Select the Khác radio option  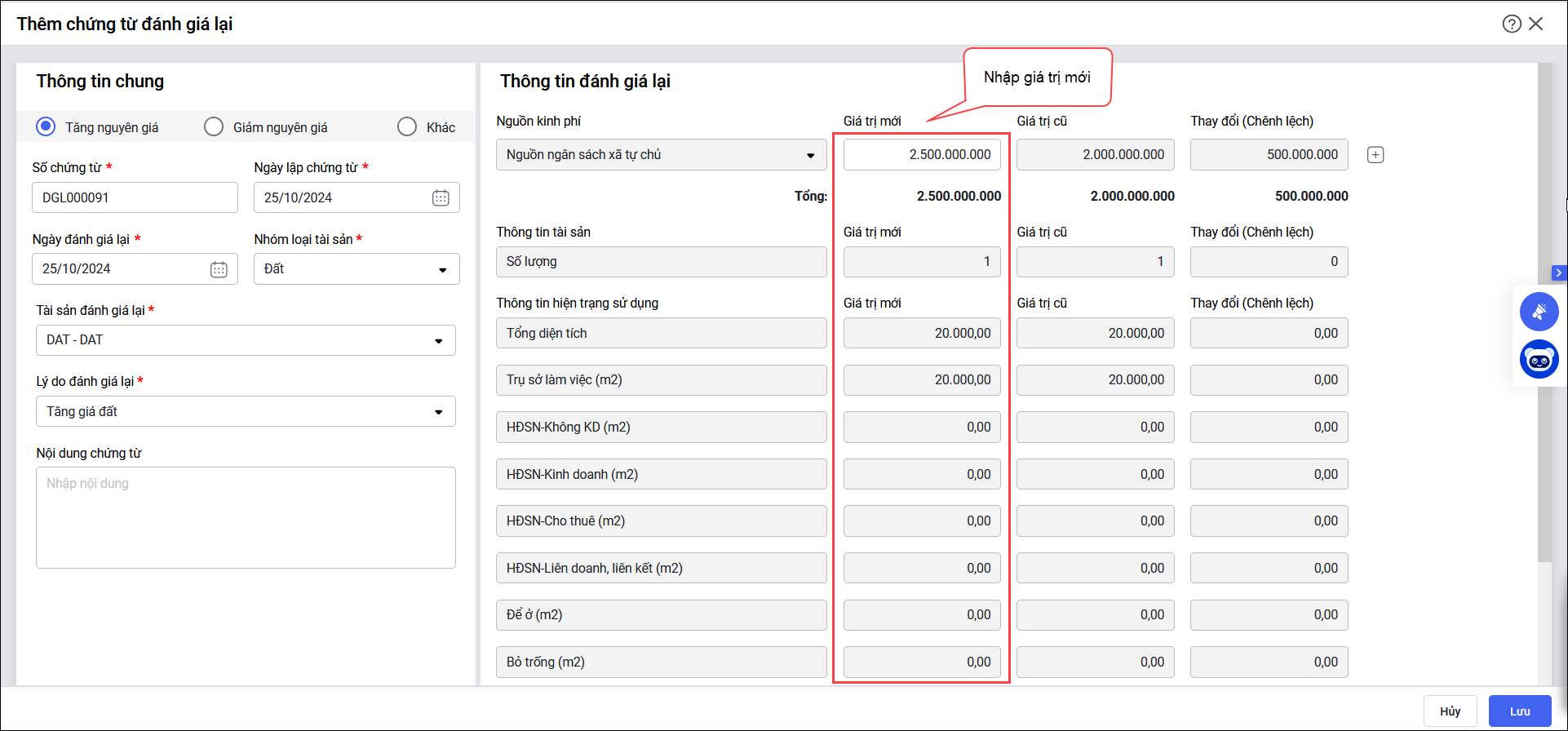[x=407, y=126]
